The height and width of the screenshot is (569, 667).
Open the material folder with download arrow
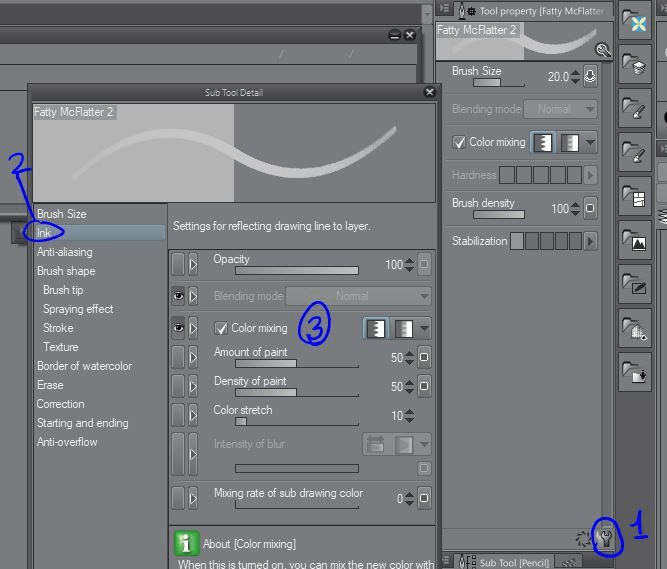[634, 371]
